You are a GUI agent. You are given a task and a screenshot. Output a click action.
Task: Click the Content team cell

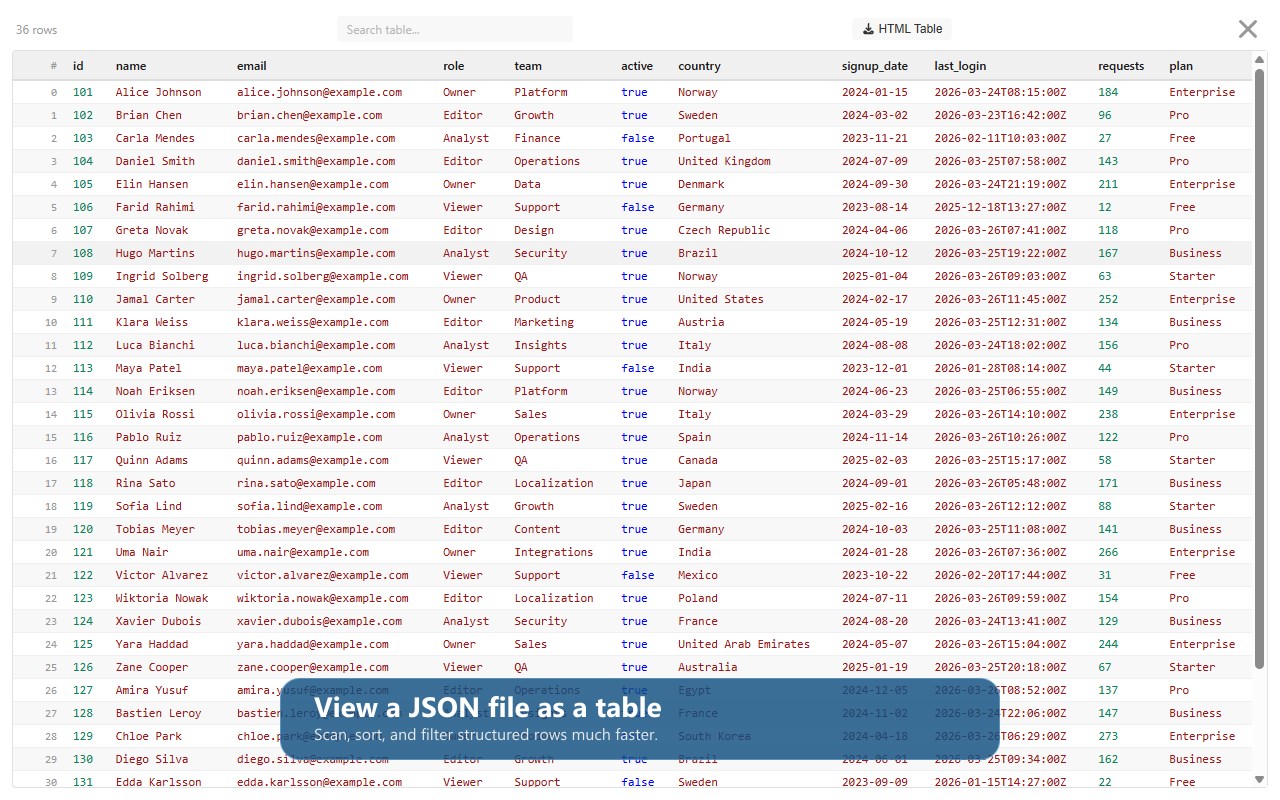pyautogui.click(x=537, y=529)
